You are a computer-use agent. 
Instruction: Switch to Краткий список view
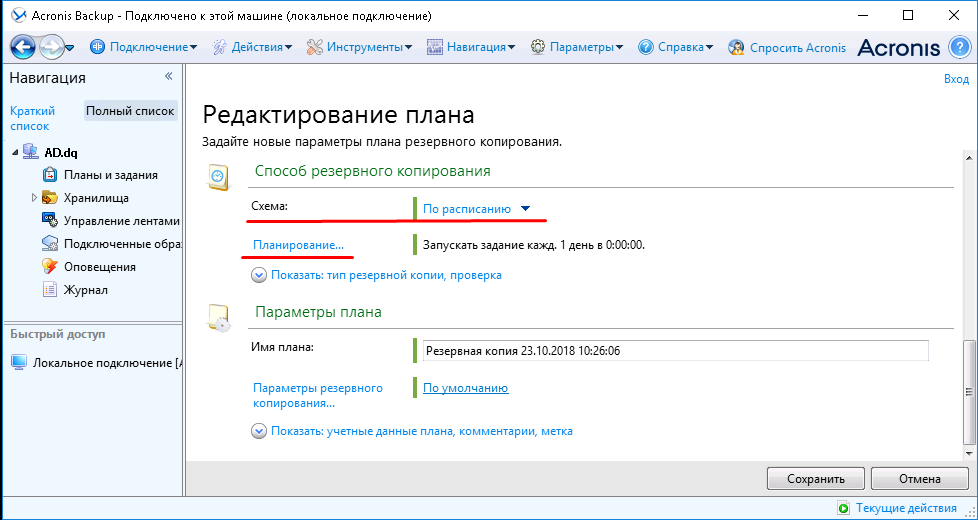tap(32, 118)
